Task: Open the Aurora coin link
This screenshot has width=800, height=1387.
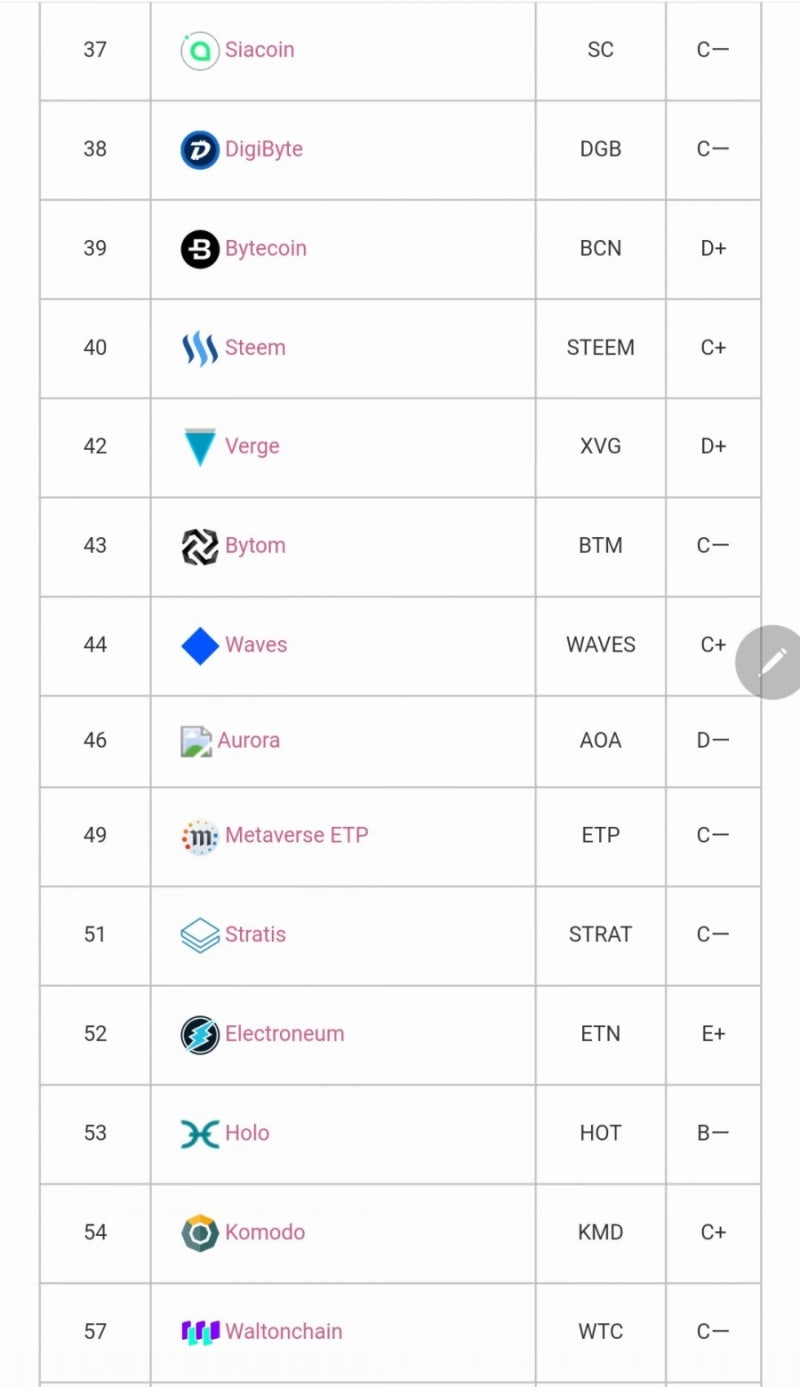Action: [x=248, y=741]
